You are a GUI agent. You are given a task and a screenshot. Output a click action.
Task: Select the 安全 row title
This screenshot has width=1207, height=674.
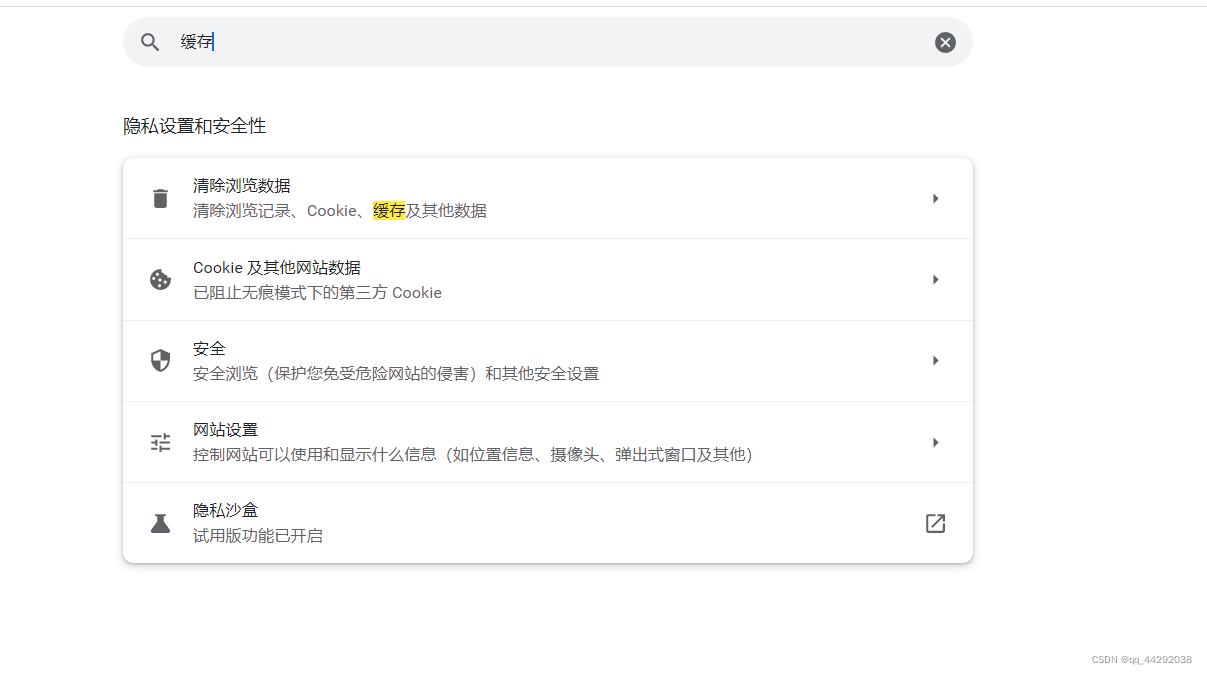pyautogui.click(x=209, y=349)
